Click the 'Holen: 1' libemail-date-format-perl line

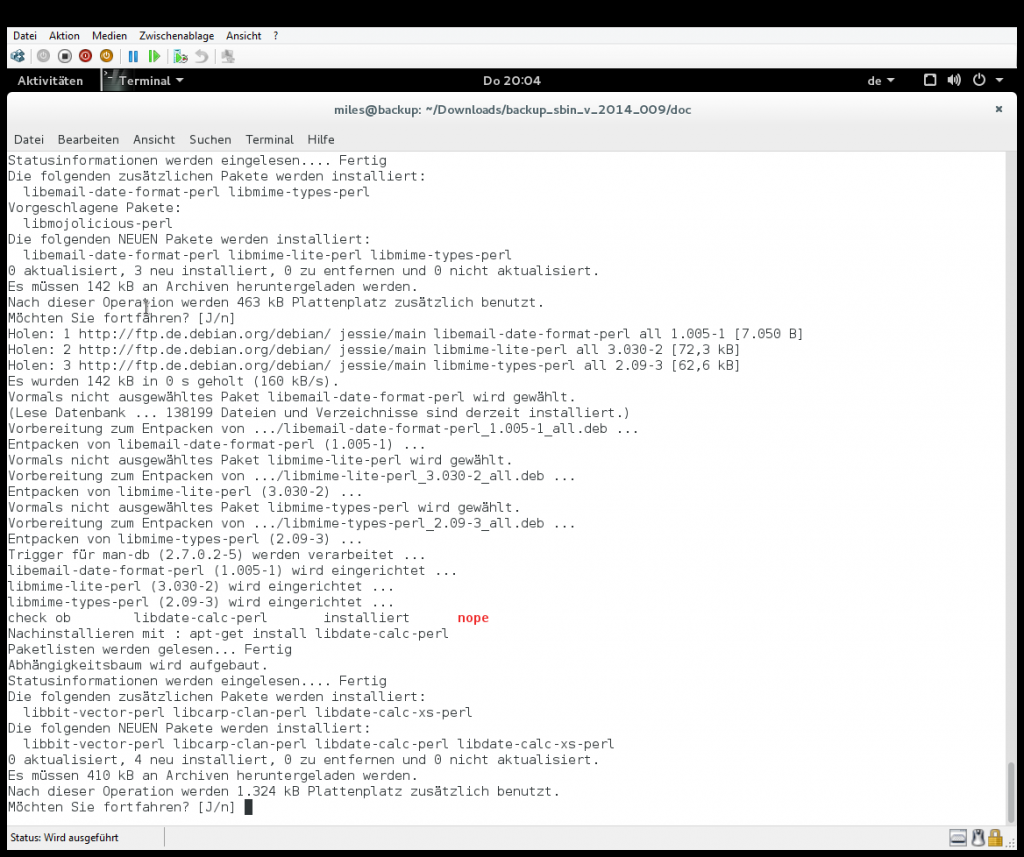tap(406, 334)
